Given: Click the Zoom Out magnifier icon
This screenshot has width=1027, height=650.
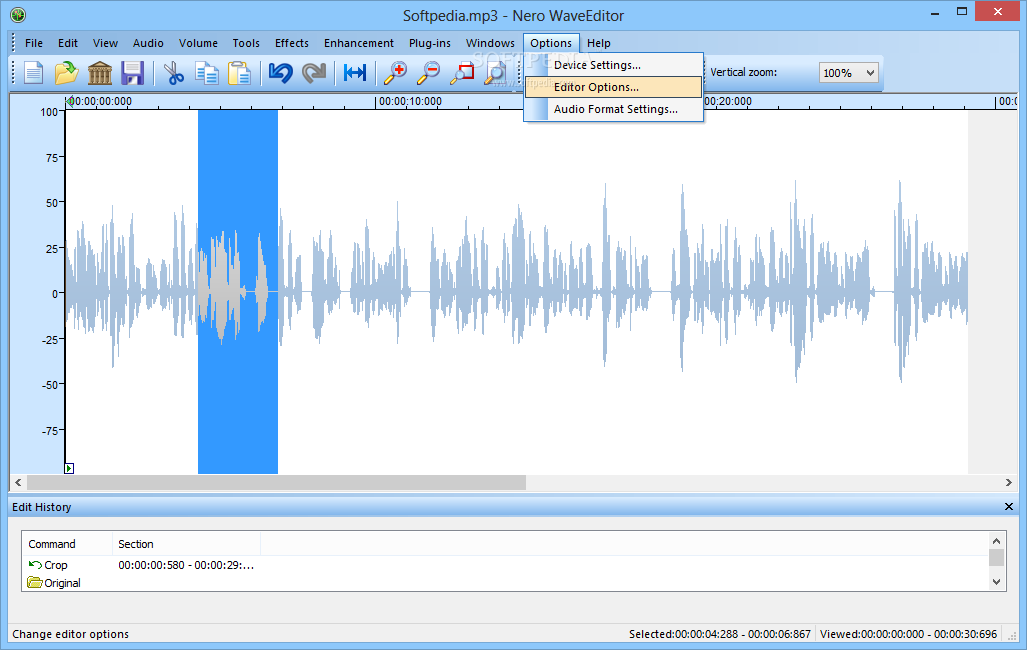Looking at the screenshot, I should pyautogui.click(x=428, y=73).
